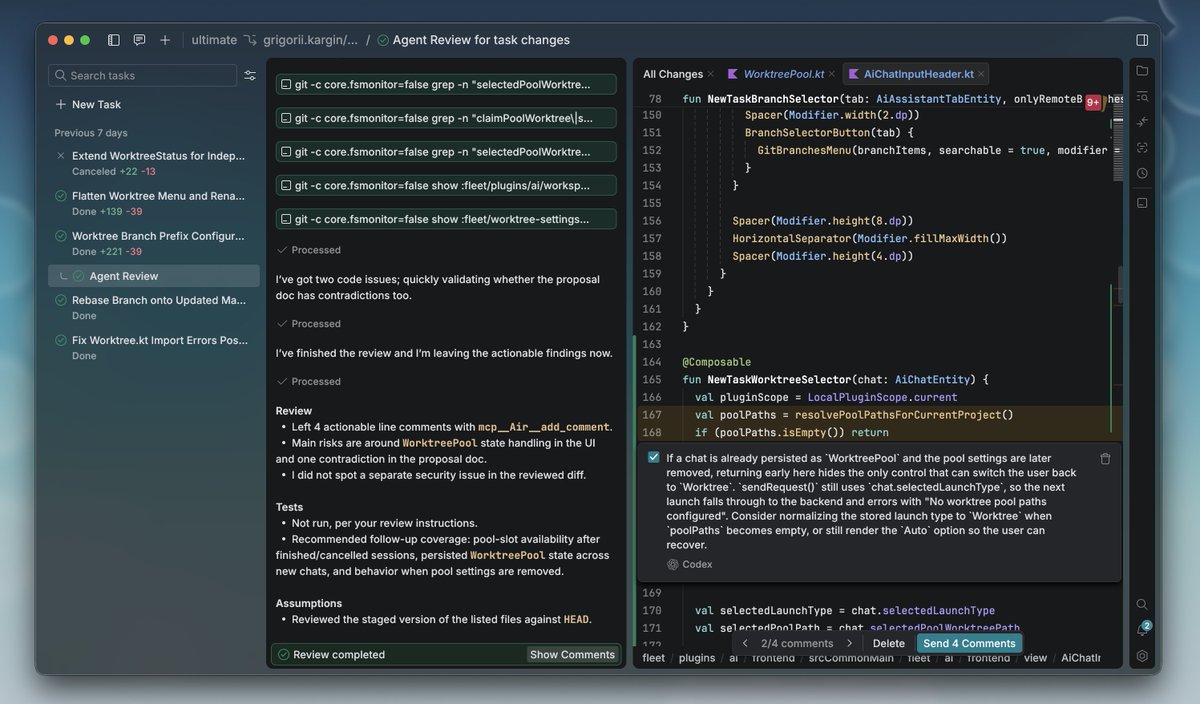Click the ultimate project breadcrumb
This screenshot has height=704, width=1200.
[x=214, y=40]
